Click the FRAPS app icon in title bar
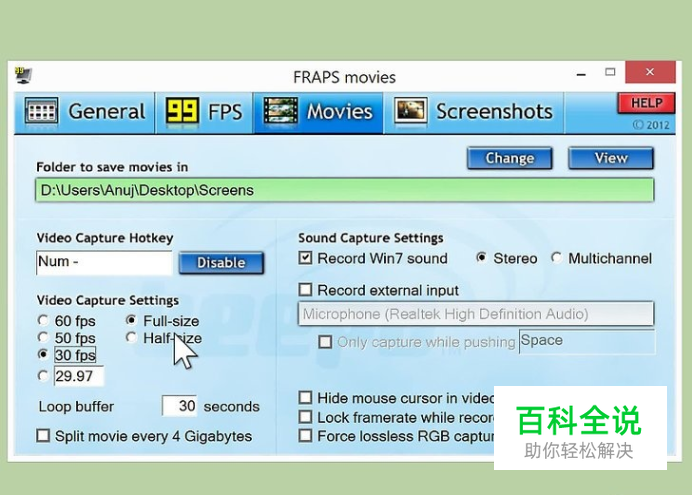This screenshot has width=692, height=495. tap(23, 75)
